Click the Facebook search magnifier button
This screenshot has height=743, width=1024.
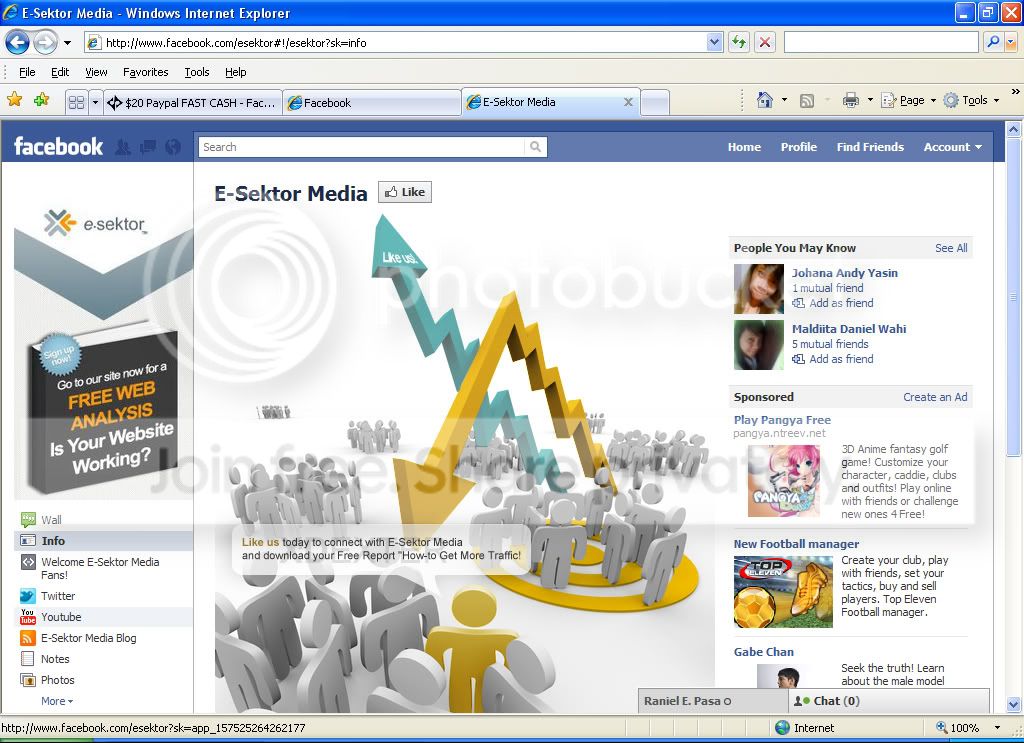(x=536, y=147)
